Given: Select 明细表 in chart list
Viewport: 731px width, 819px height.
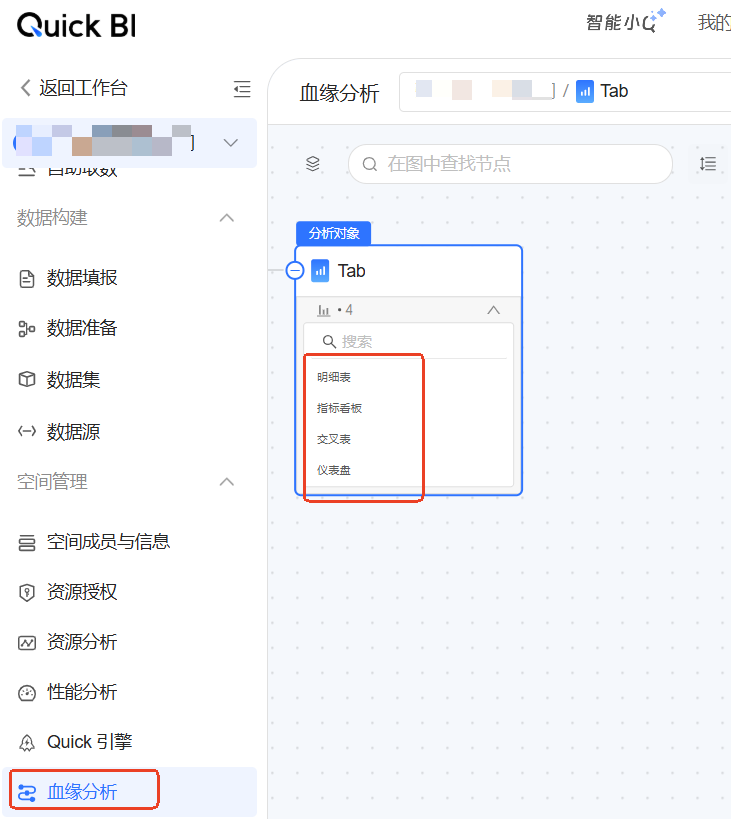Looking at the screenshot, I should pos(334,377).
